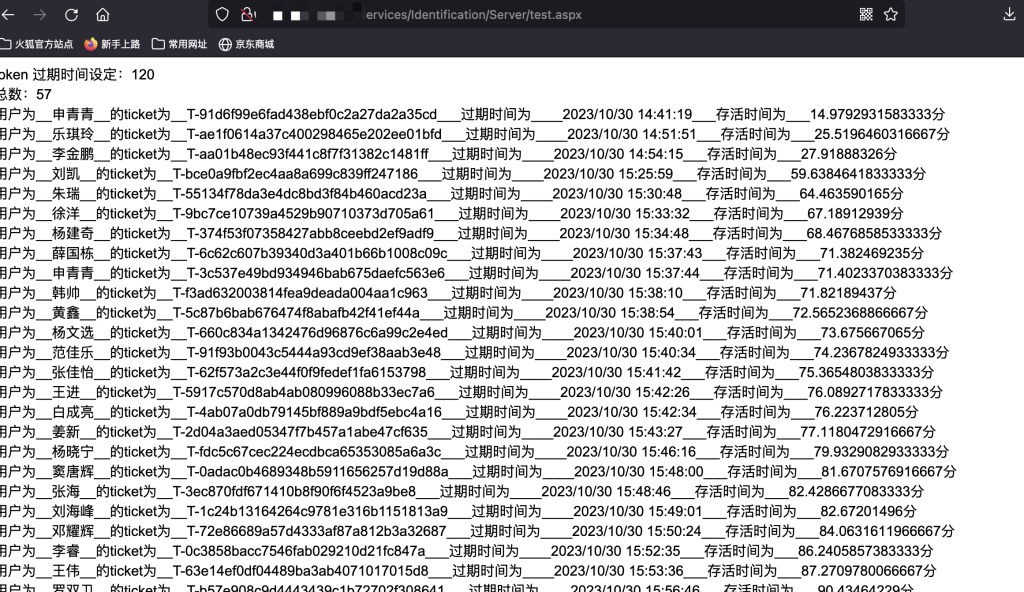Open the tracking protection shield icon
Image resolution: width=1024 pixels, height=592 pixels.
pyautogui.click(x=223, y=15)
